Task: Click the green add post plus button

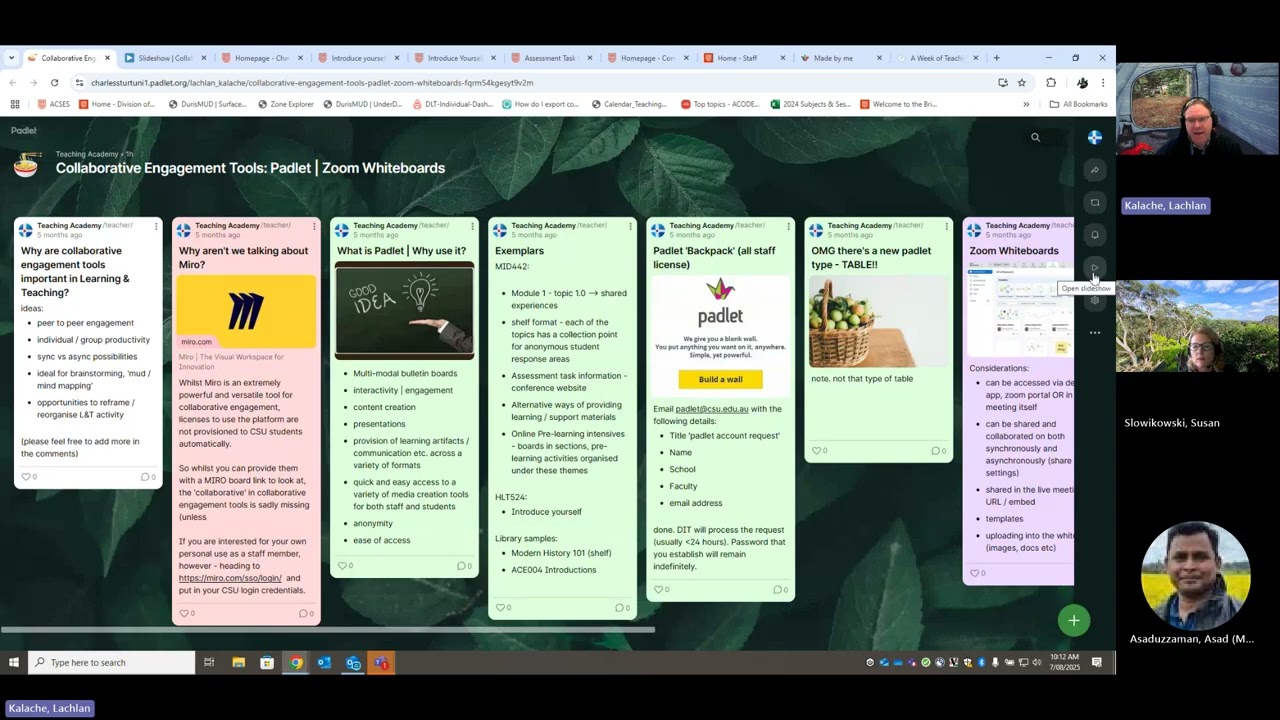Action: [x=1074, y=621]
